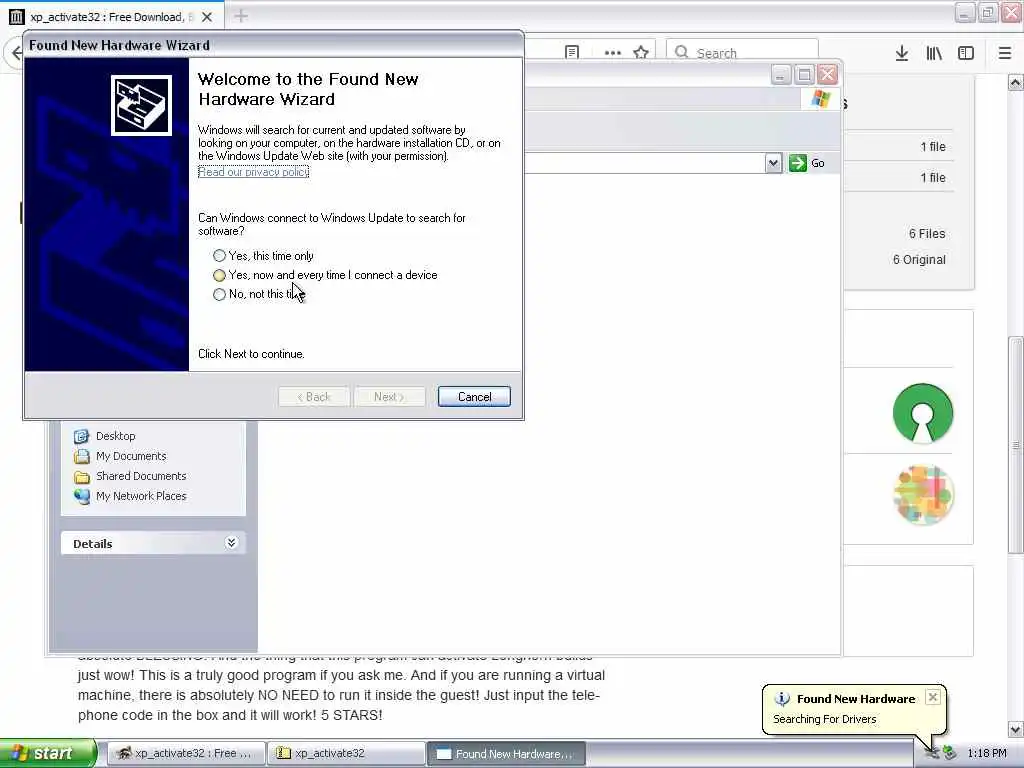The height and width of the screenshot is (768, 1024).
Task: Click the Go button in Explorer window
Action: click(807, 163)
